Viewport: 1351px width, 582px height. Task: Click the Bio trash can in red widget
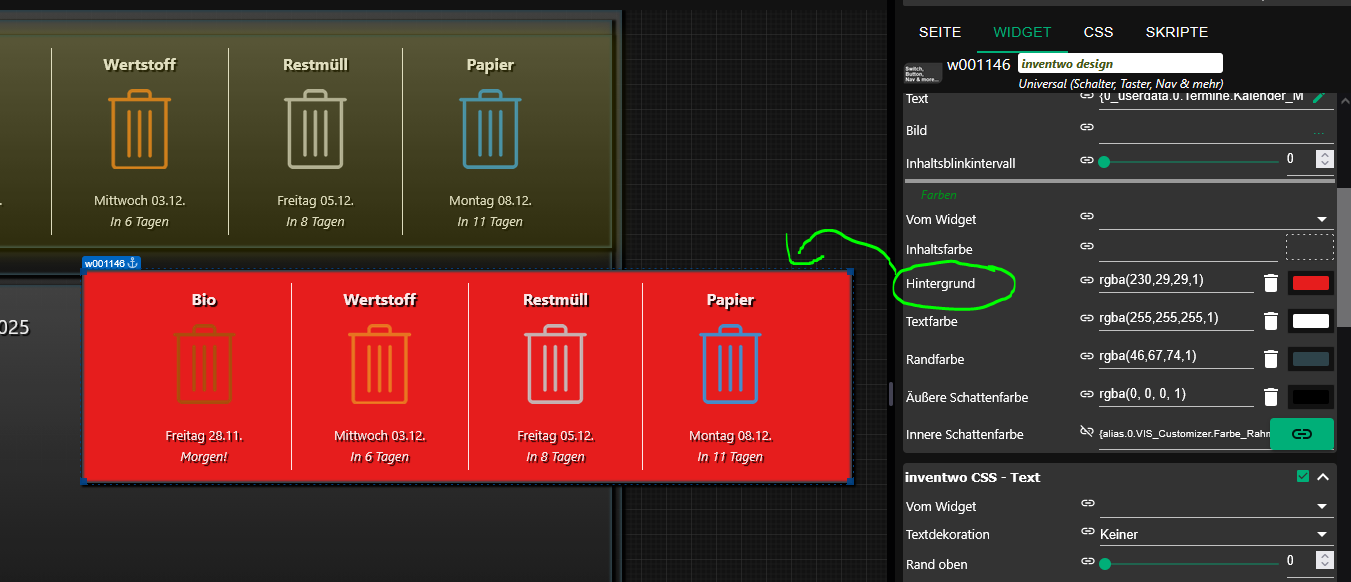click(203, 365)
